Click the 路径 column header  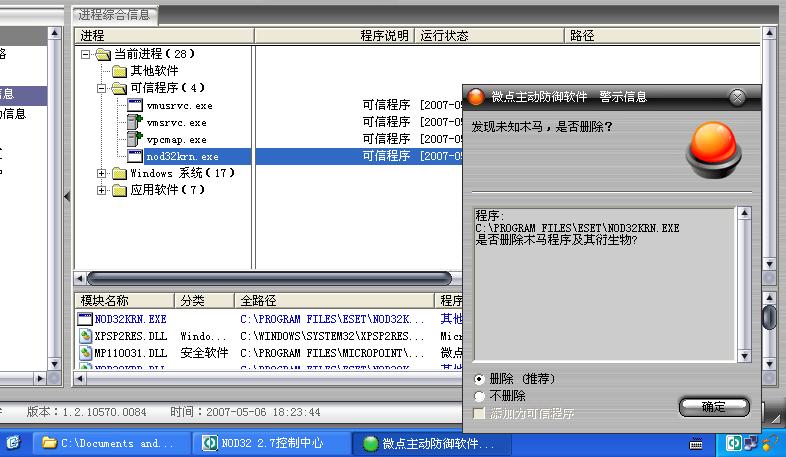(662, 36)
